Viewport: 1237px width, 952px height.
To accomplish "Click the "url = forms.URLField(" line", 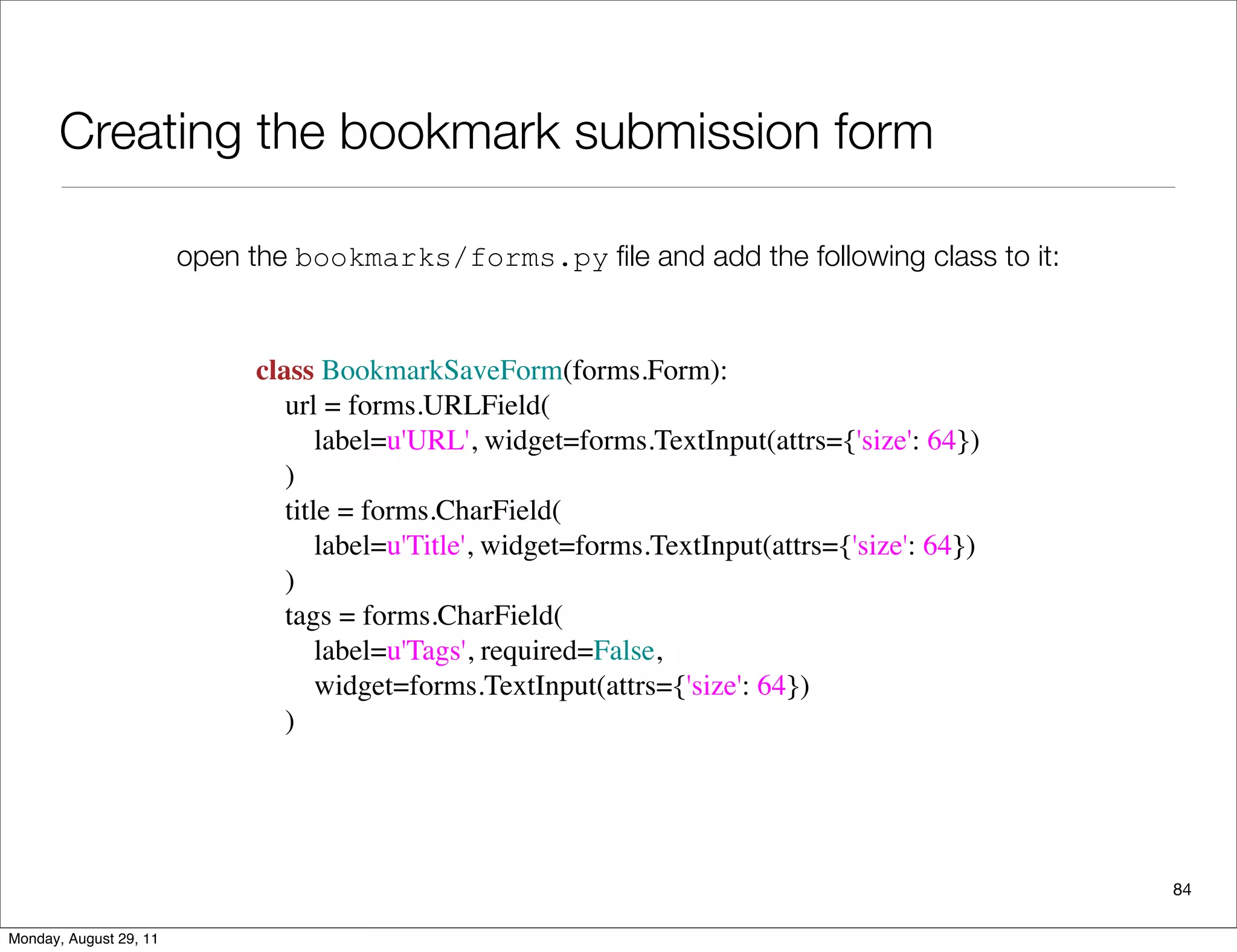I will pyautogui.click(x=417, y=405).
